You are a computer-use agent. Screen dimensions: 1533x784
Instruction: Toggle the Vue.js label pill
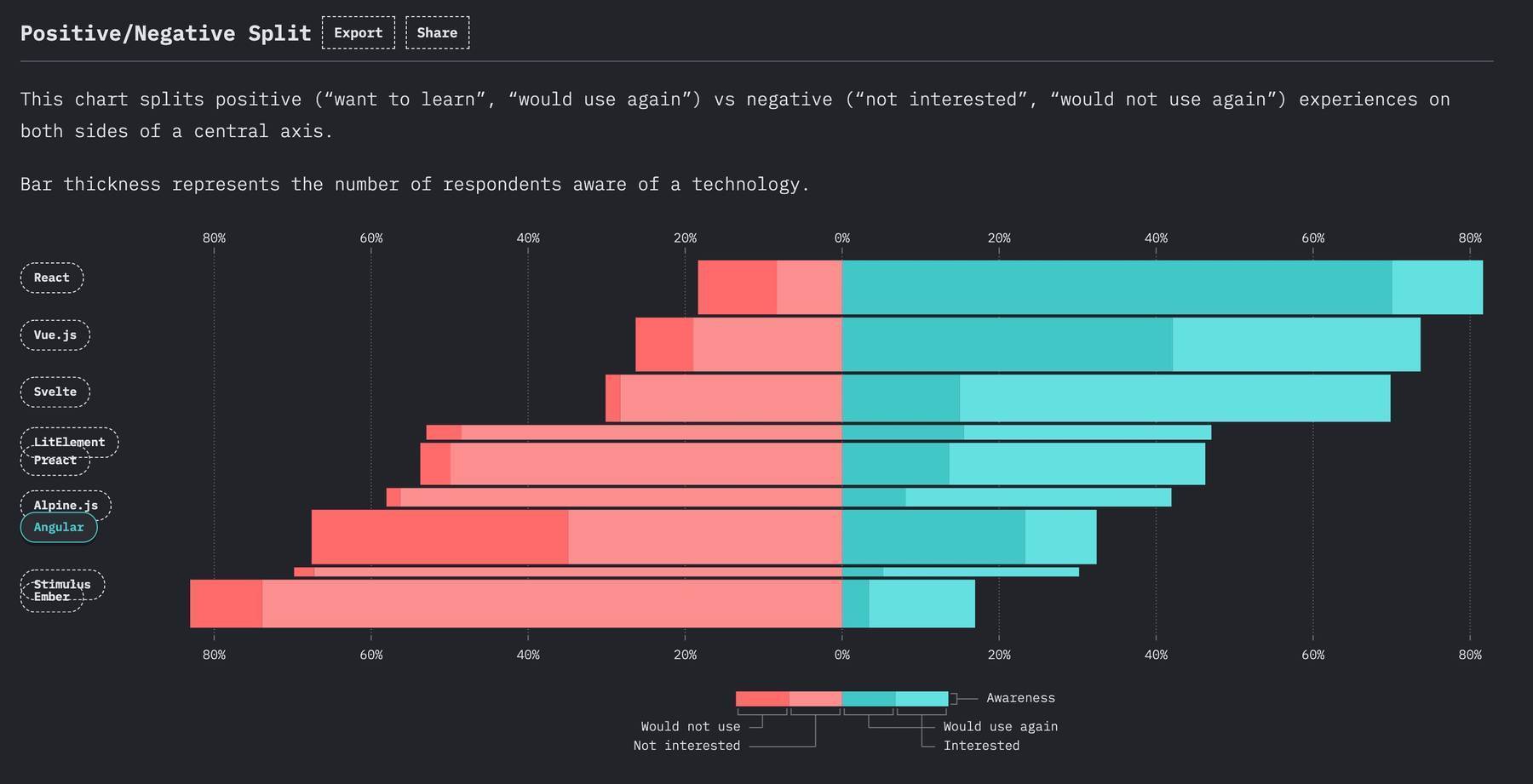[55, 335]
